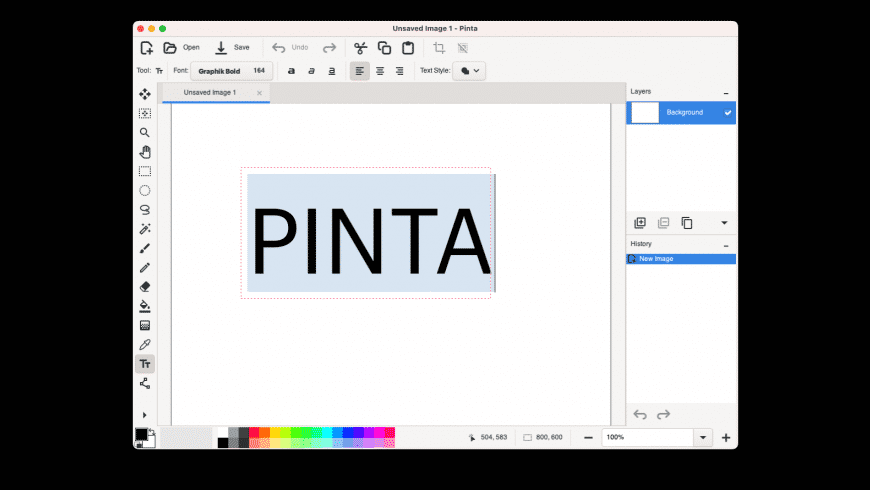Zoom out with the minus button
Image resolution: width=870 pixels, height=490 pixels.
588,438
